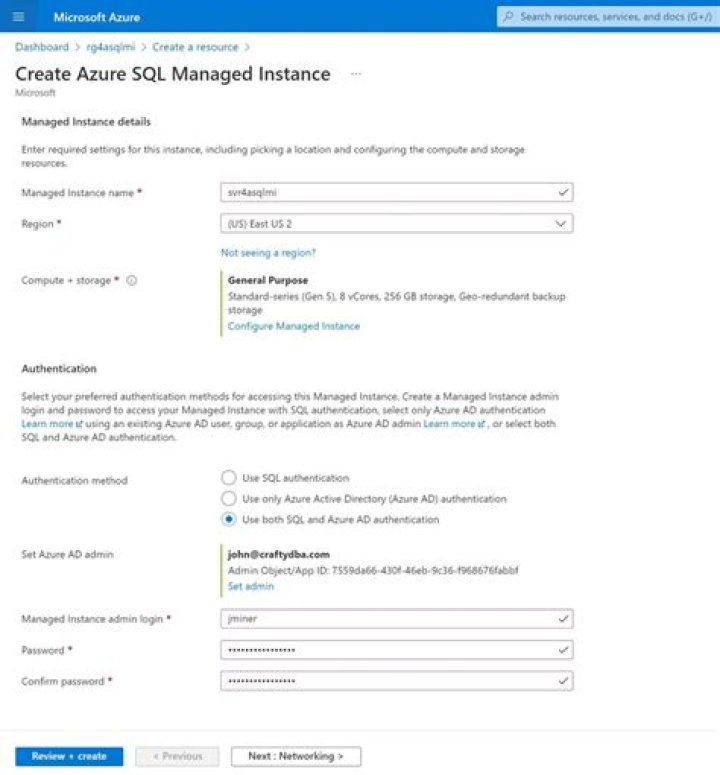
Task: Open the hamburger portal menu
Action: click(19, 17)
